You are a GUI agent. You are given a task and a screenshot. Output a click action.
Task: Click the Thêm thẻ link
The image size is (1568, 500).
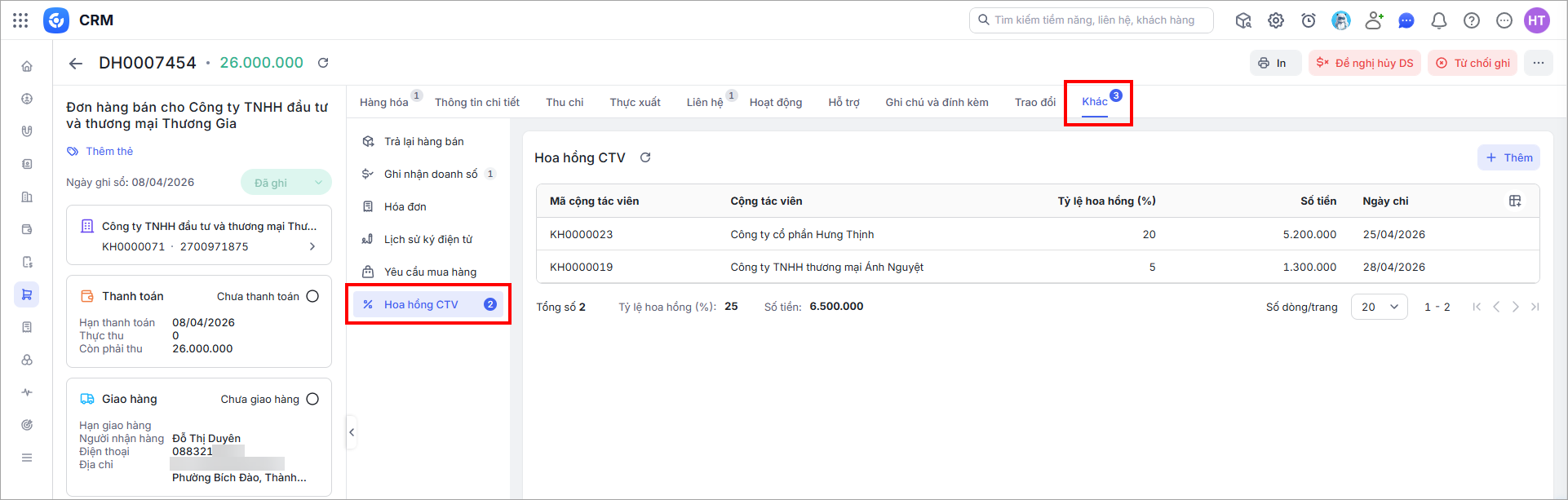click(x=109, y=151)
